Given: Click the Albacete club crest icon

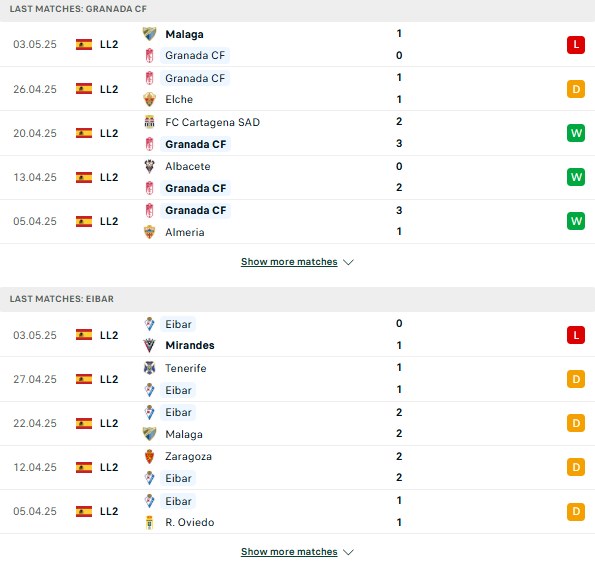Looking at the screenshot, I should coord(150,166).
